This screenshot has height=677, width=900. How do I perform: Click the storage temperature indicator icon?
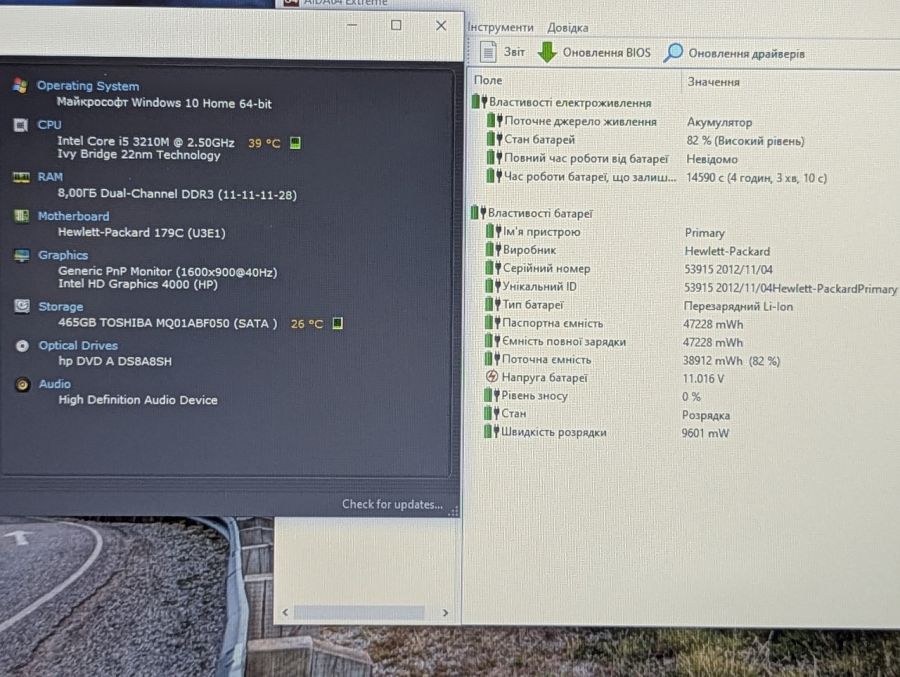(x=338, y=323)
